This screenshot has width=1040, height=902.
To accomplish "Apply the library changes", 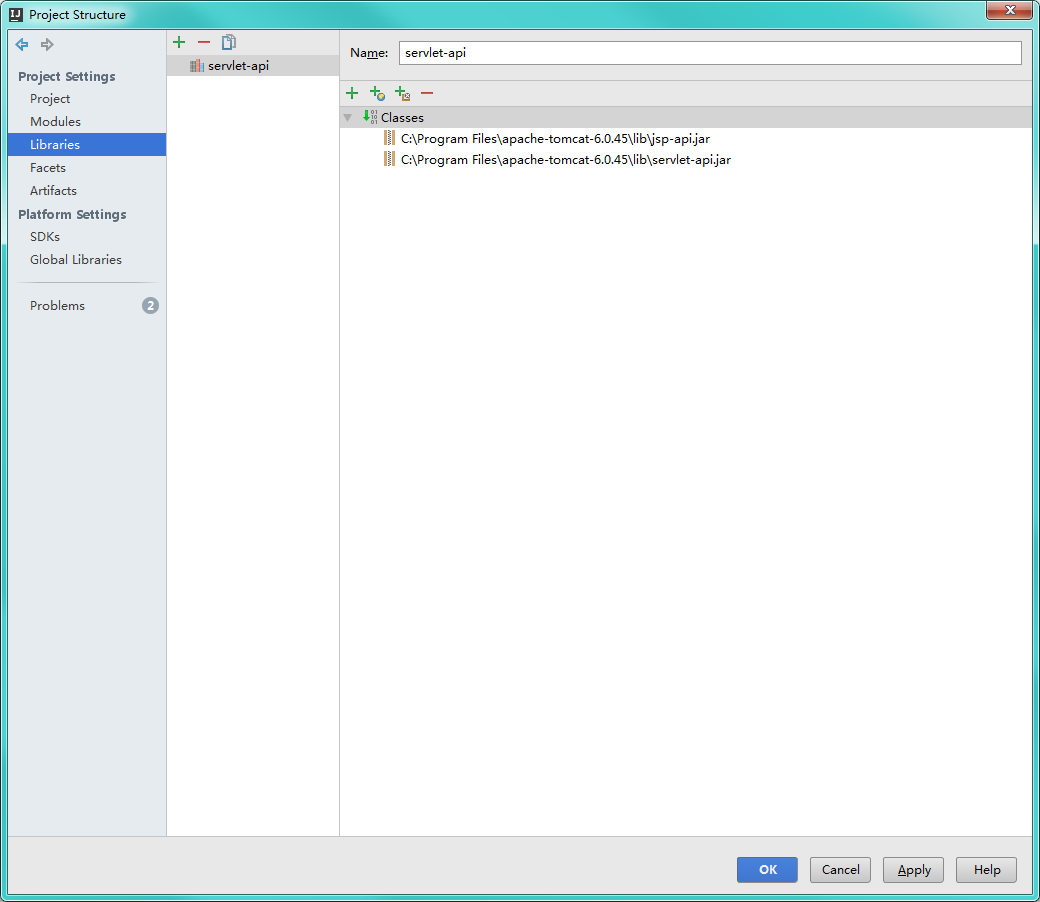I will pyautogui.click(x=913, y=870).
